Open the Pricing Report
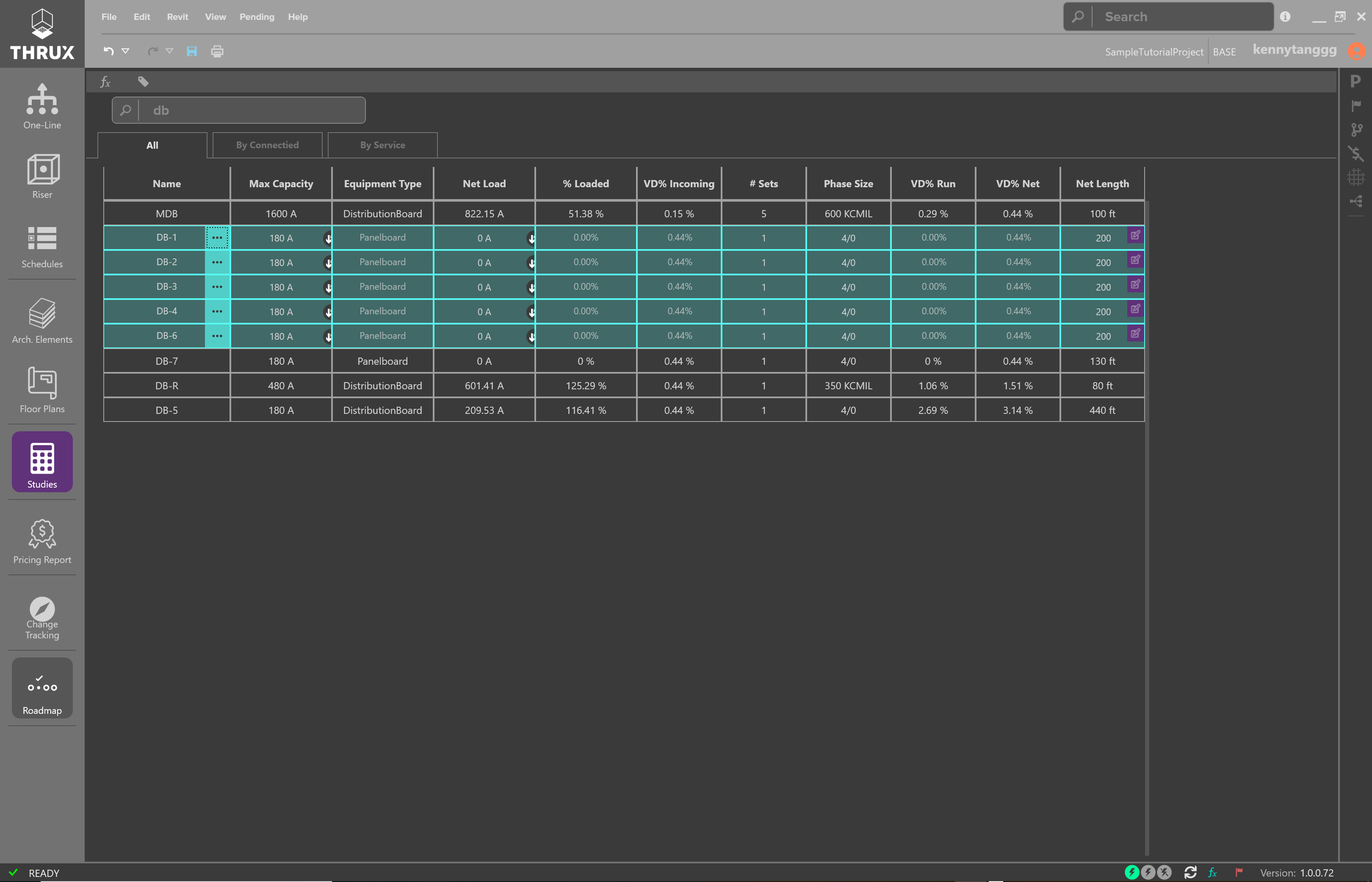 point(42,541)
